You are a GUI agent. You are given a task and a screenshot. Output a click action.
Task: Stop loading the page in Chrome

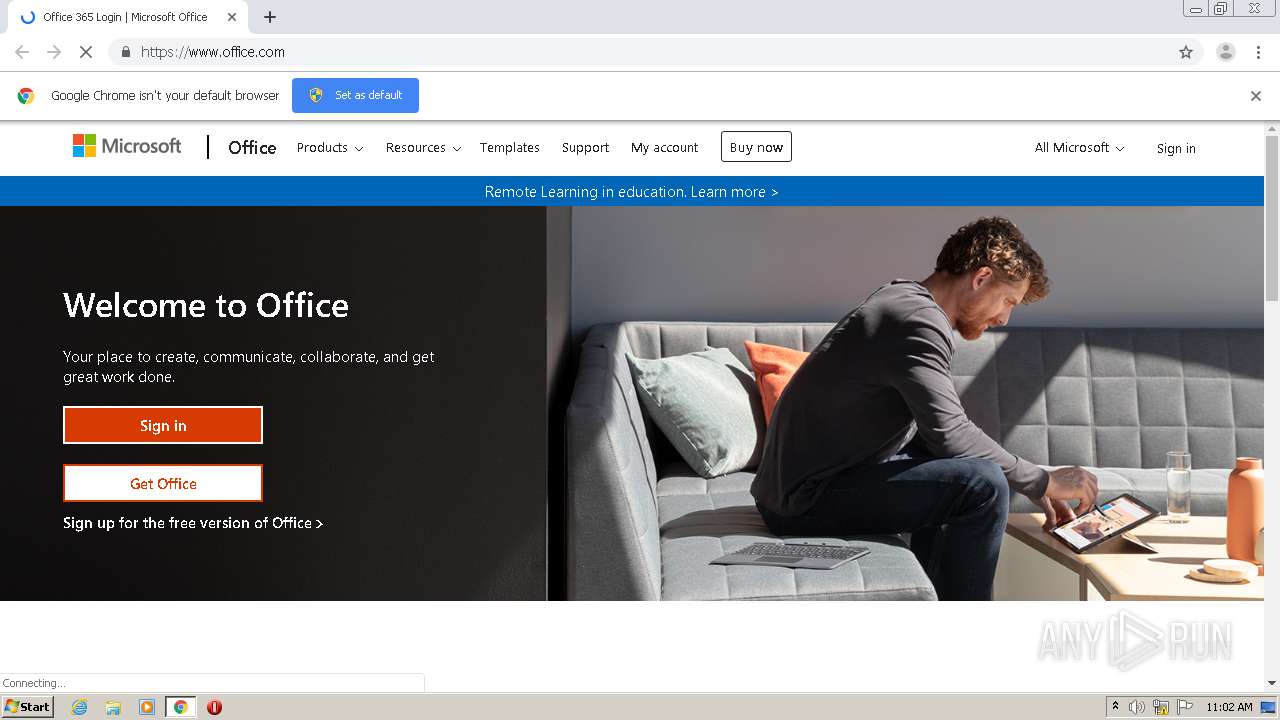pyautogui.click(x=86, y=52)
